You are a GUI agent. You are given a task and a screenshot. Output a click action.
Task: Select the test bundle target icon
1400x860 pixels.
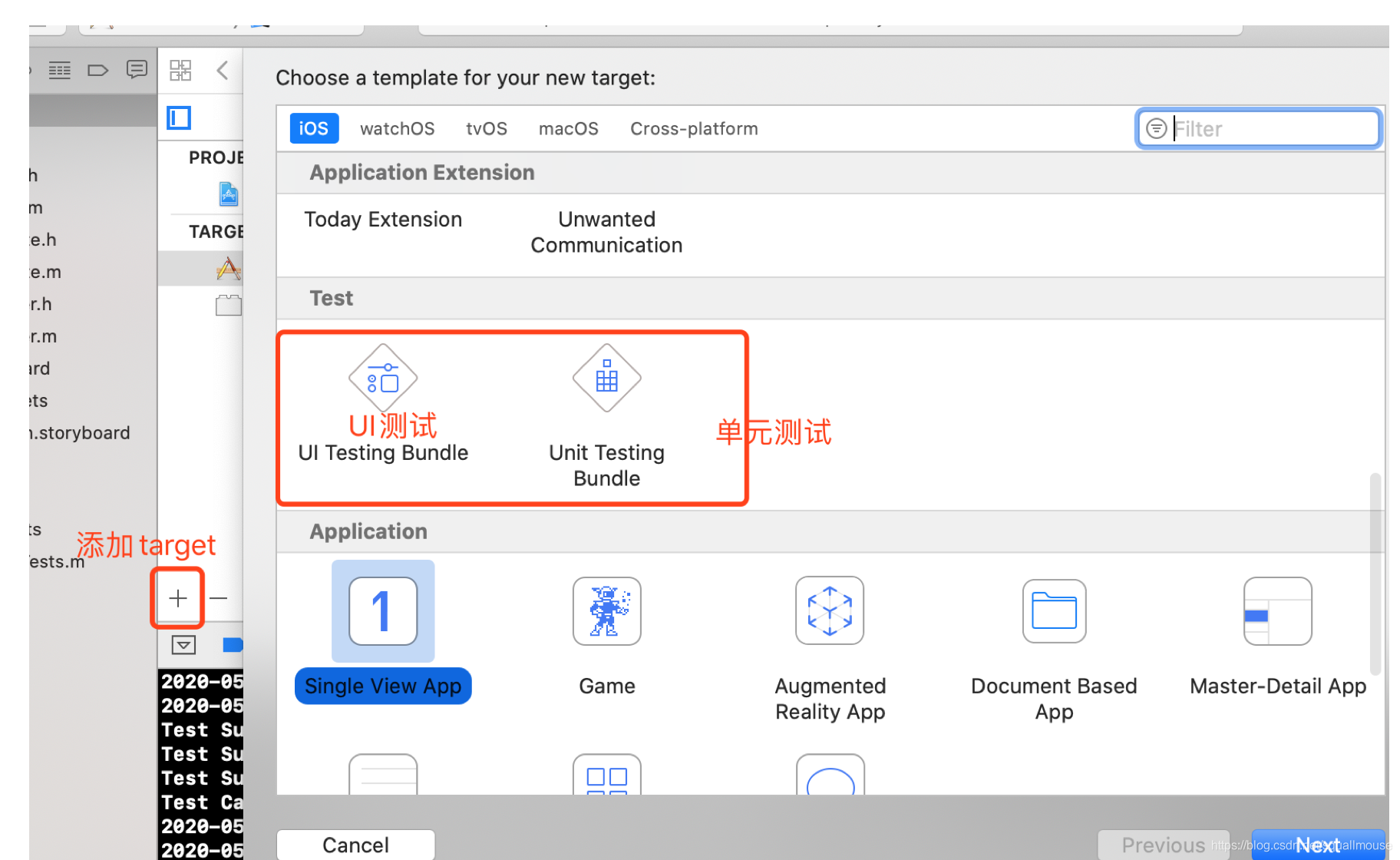coord(229,306)
